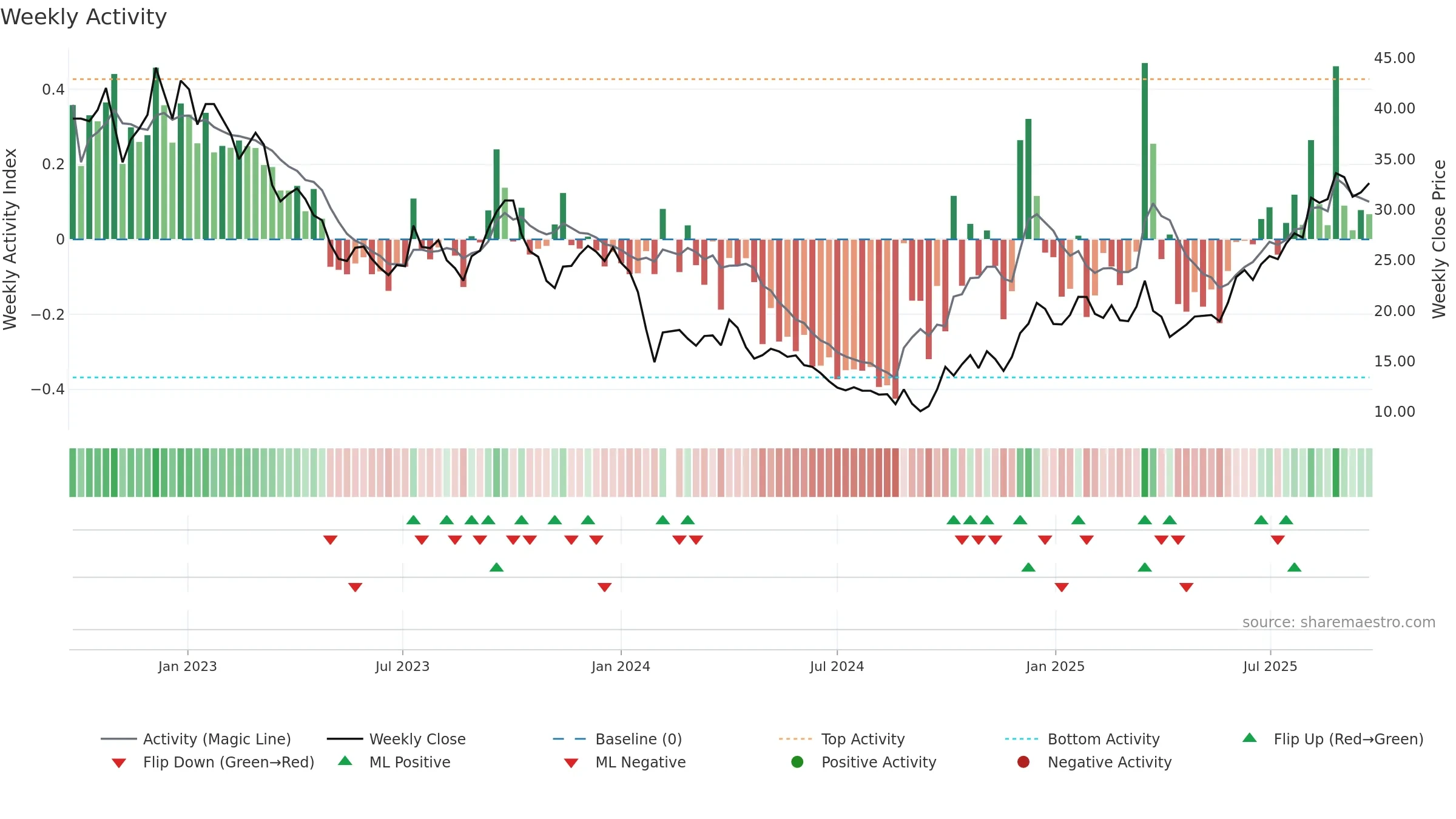Click the 30.00 price tick label
The height and width of the screenshot is (819, 1456).
pyautogui.click(x=1394, y=209)
